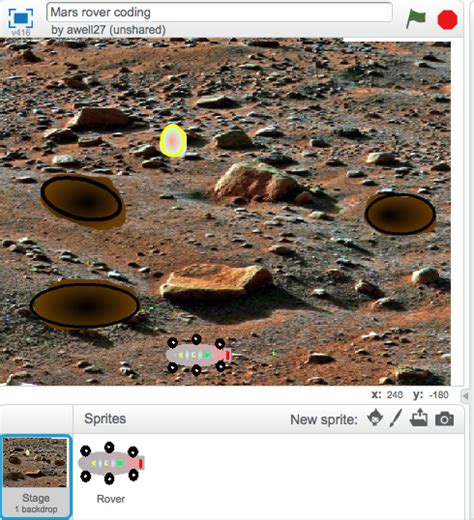Viewport: 474px width, 520px height.
Task: Collapse the stage panel with side arrow
Action: point(466,396)
